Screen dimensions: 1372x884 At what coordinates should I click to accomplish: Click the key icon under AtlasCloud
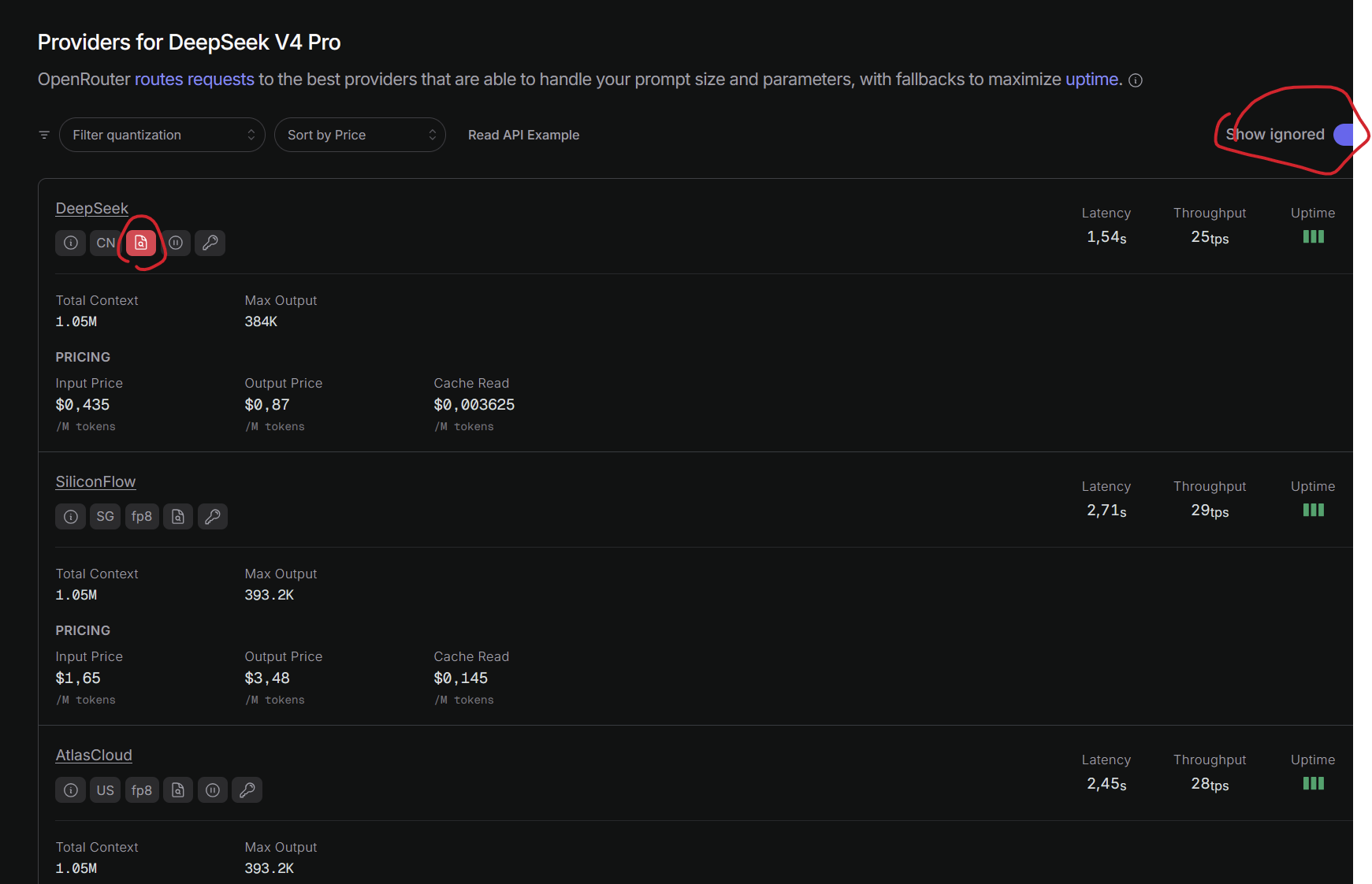[247, 789]
